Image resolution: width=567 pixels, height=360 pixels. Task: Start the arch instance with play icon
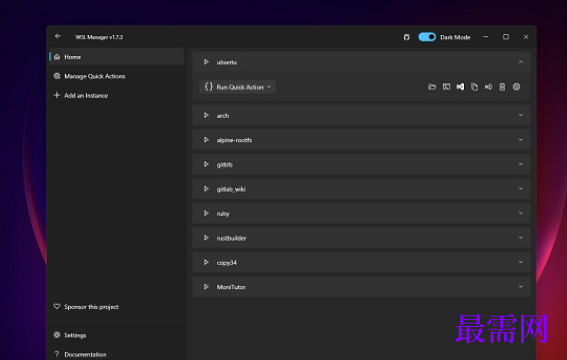[206, 115]
